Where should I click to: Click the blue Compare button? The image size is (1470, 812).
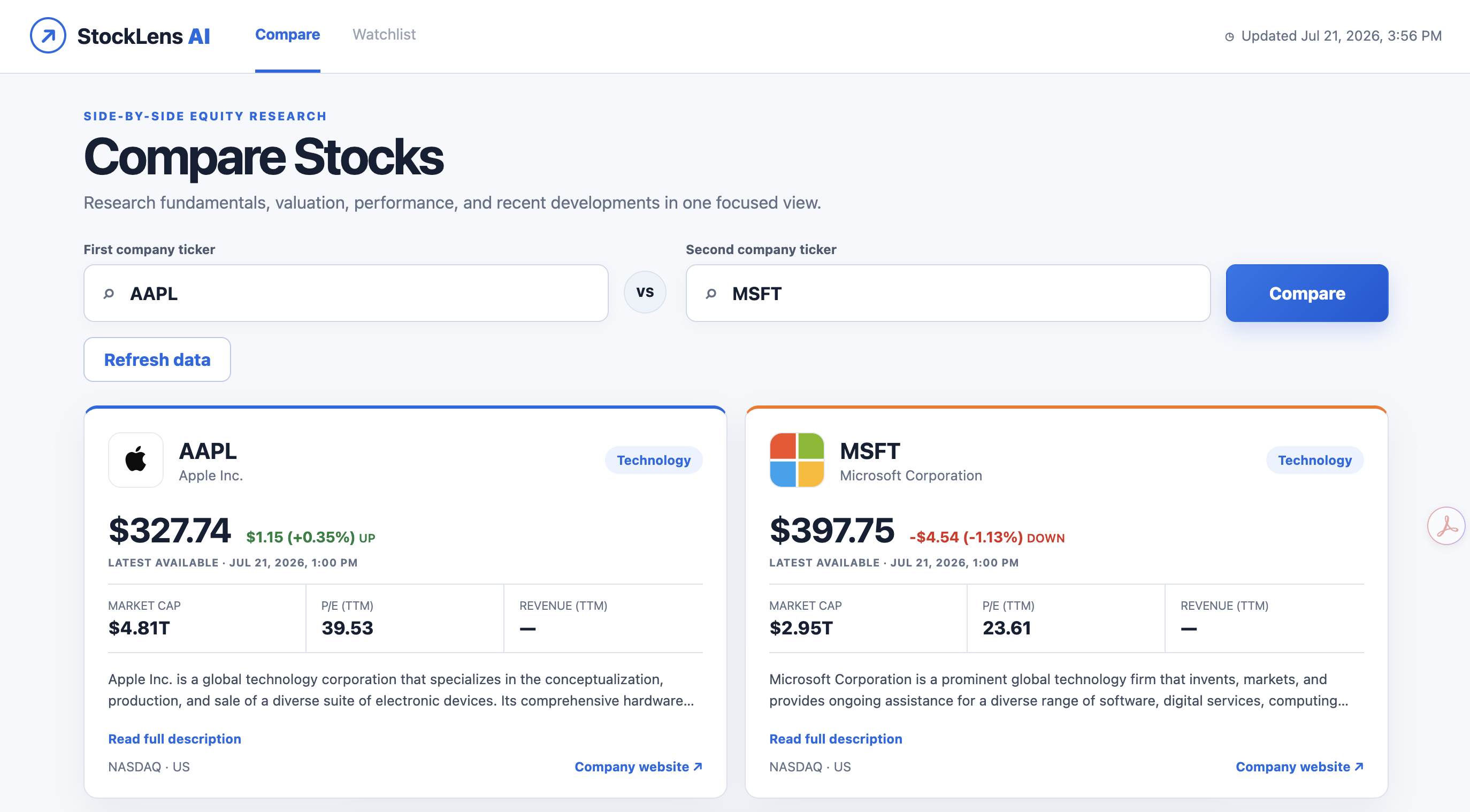coord(1307,293)
